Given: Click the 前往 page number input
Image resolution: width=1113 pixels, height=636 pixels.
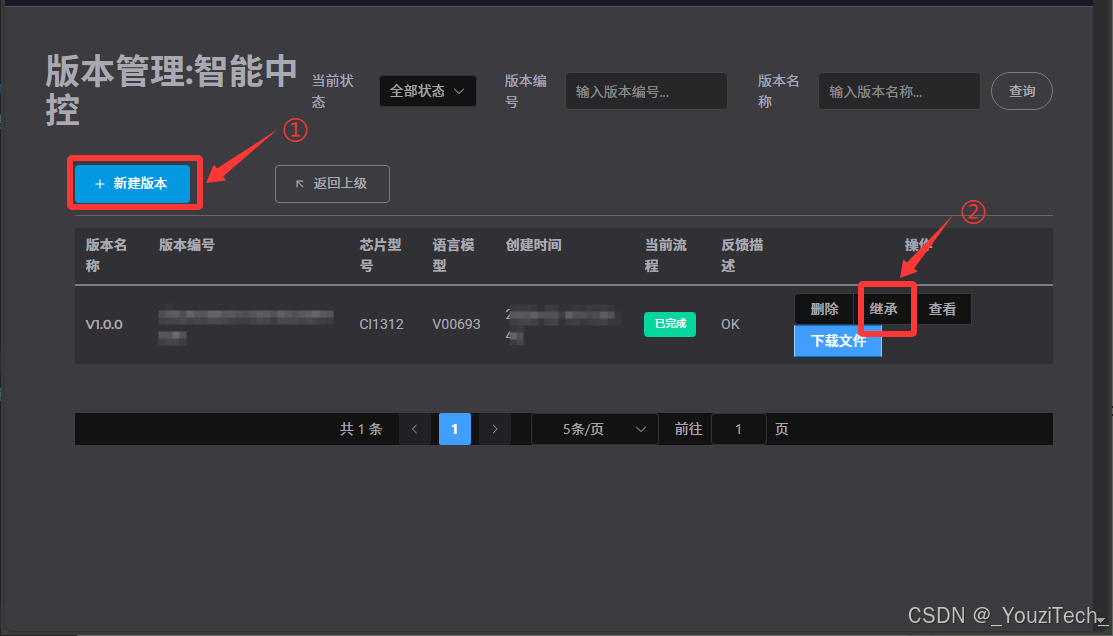Looking at the screenshot, I should pyautogui.click(x=738, y=429).
